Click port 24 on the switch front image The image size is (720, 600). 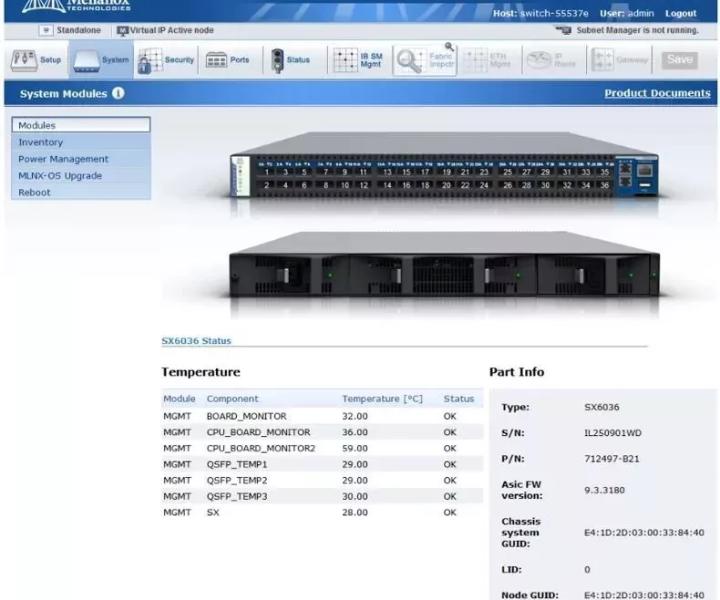pyautogui.click(x=484, y=185)
